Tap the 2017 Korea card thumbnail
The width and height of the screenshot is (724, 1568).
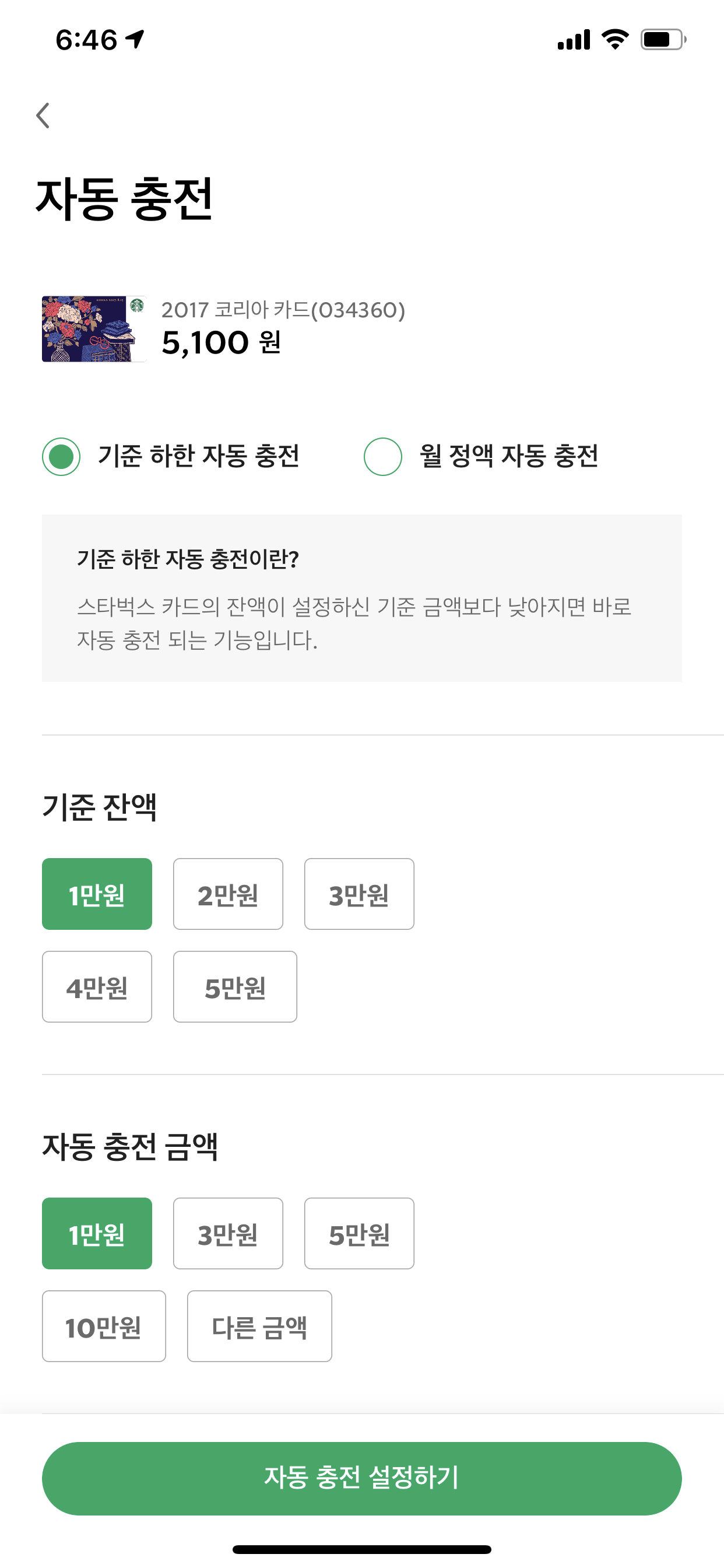(94, 328)
